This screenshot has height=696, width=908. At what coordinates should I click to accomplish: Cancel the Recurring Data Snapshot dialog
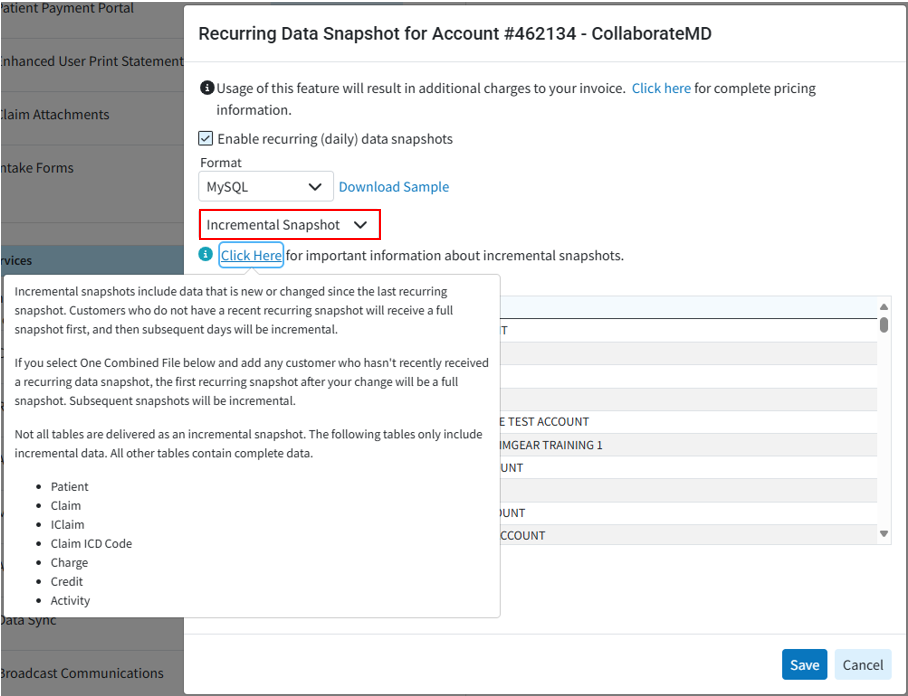point(862,665)
